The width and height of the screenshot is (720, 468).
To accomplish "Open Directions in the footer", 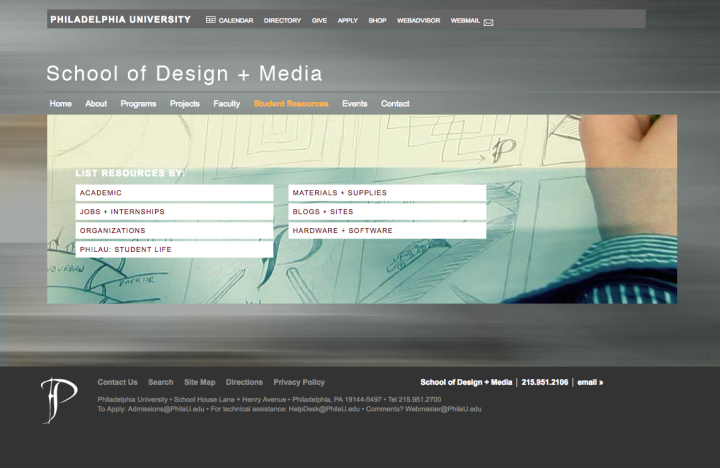I will coord(244,382).
